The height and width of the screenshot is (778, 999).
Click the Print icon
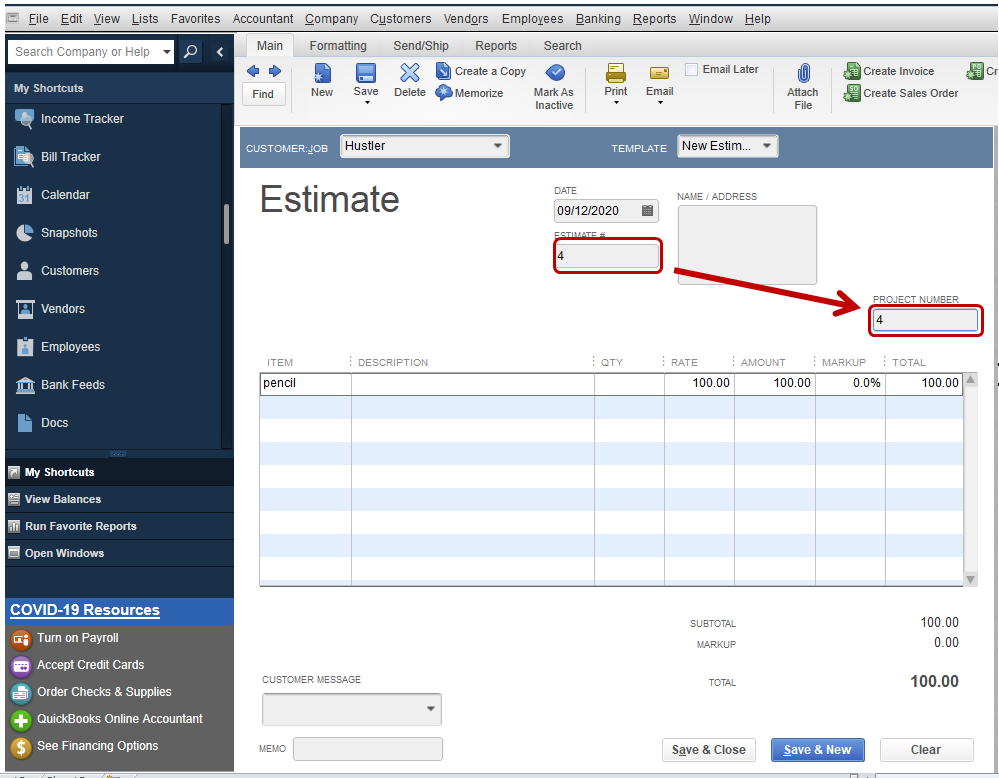[615, 73]
